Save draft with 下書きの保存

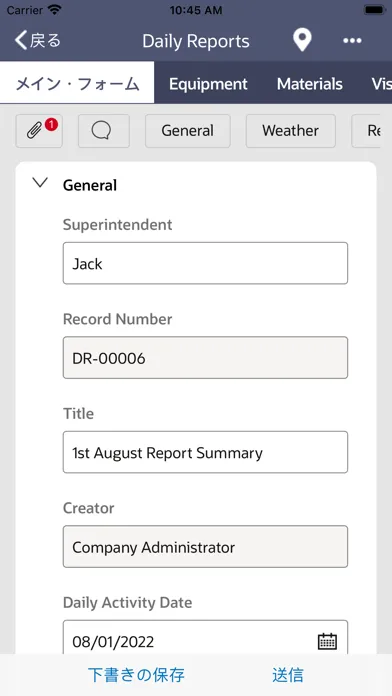coord(136,675)
